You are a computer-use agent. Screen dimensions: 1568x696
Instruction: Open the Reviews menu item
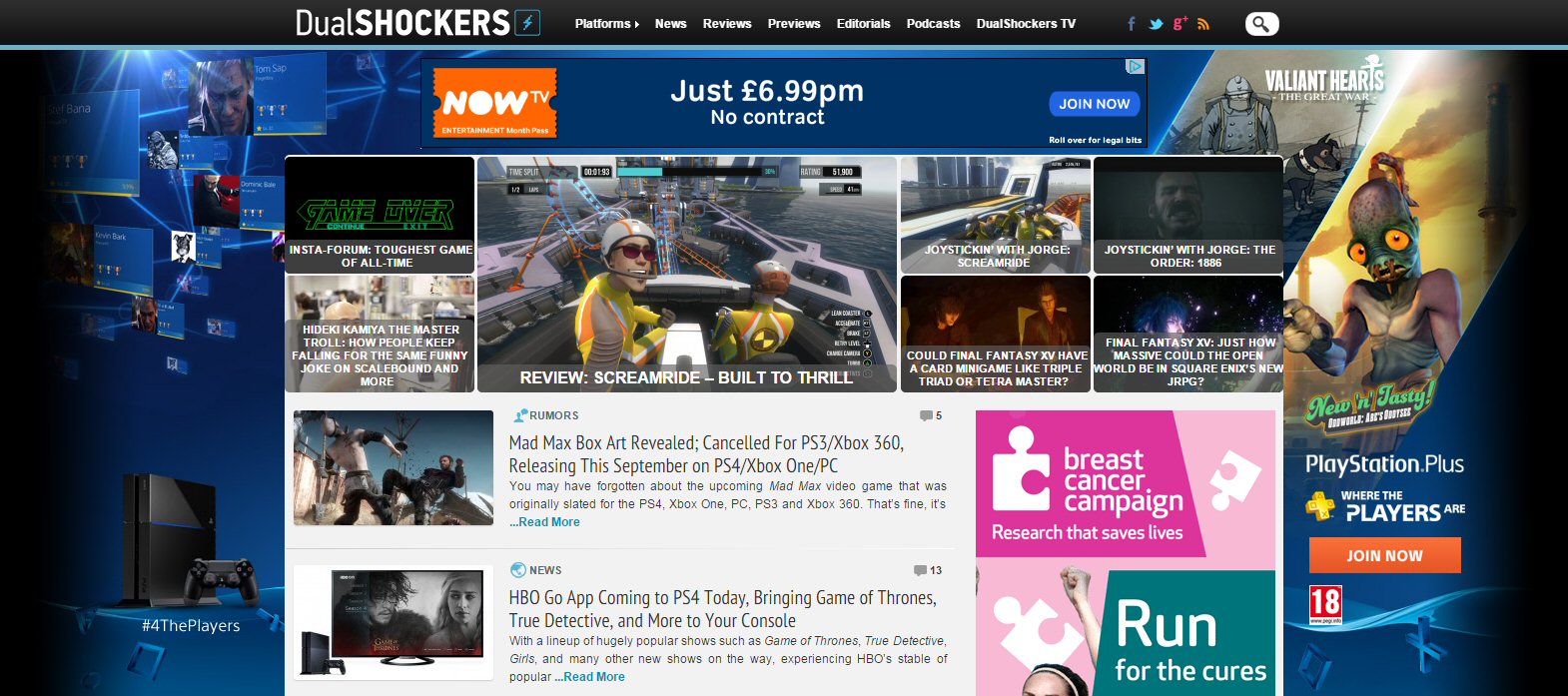(727, 24)
